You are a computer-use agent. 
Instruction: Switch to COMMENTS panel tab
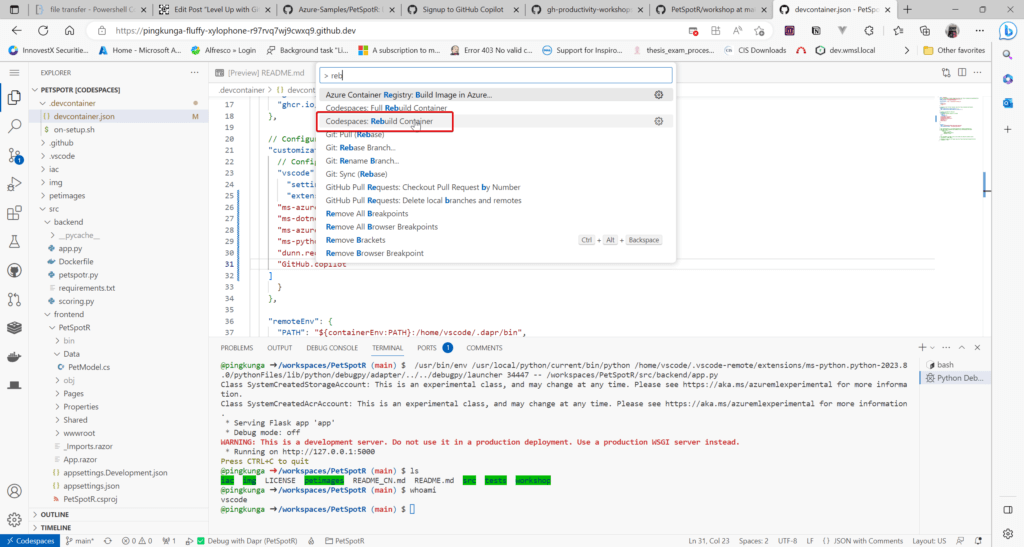(484, 348)
